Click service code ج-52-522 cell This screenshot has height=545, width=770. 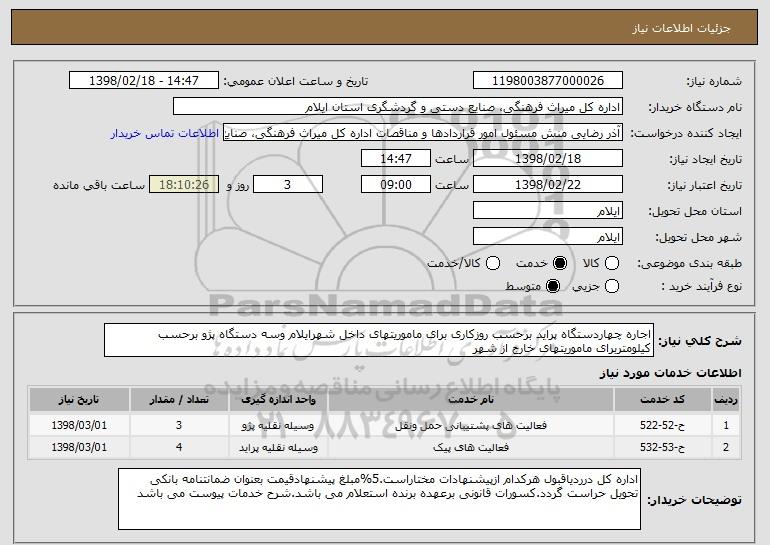pos(662,425)
